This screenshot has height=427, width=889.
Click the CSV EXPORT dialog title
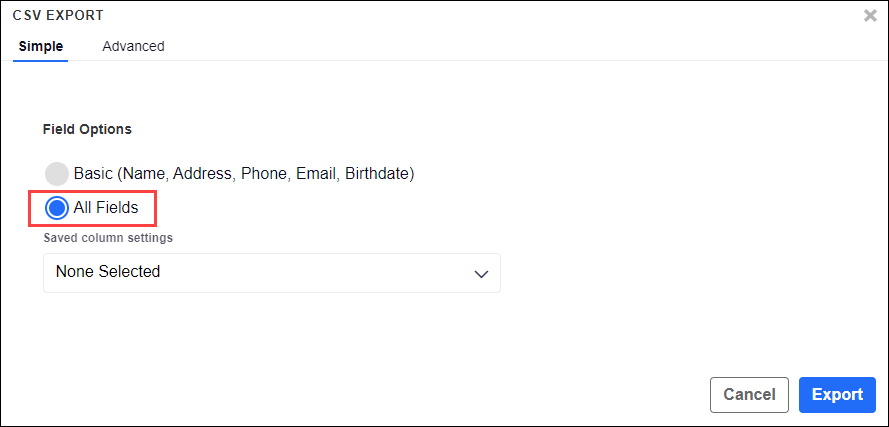pos(58,16)
